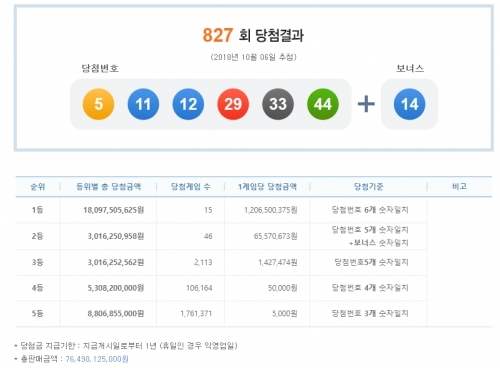Click winner count 1,761,371
Image resolution: width=500 pixels, height=368 pixels.
coord(196,313)
